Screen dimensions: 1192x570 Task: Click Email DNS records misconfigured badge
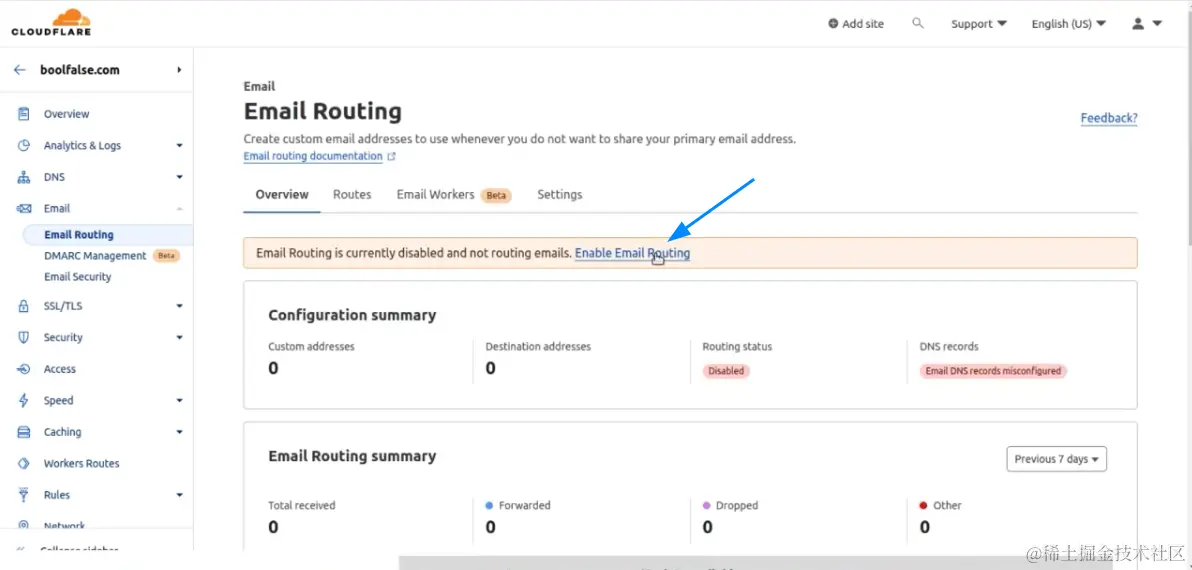(x=994, y=372)
